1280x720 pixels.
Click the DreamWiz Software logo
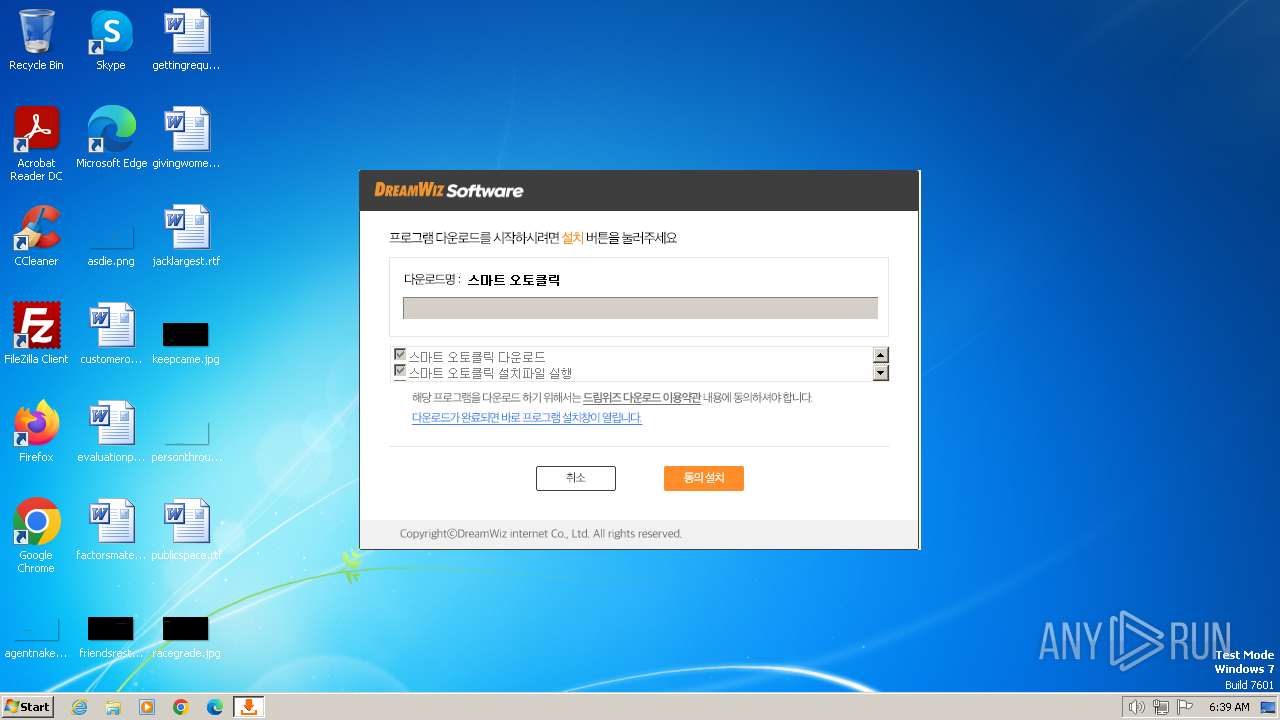(x=449, y=190)
